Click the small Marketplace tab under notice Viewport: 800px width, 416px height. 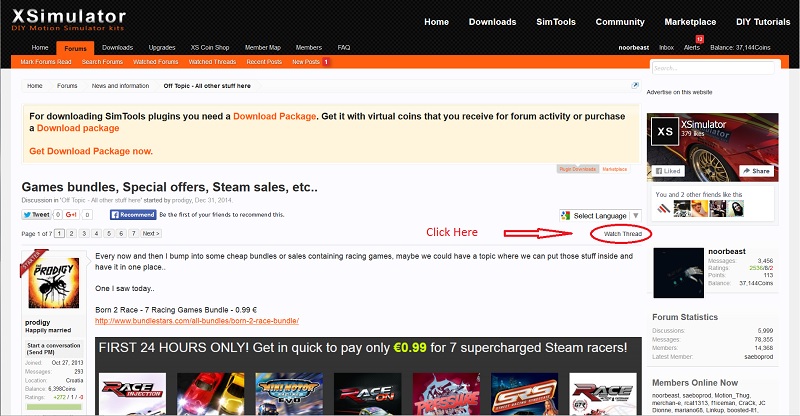[615, 169]
